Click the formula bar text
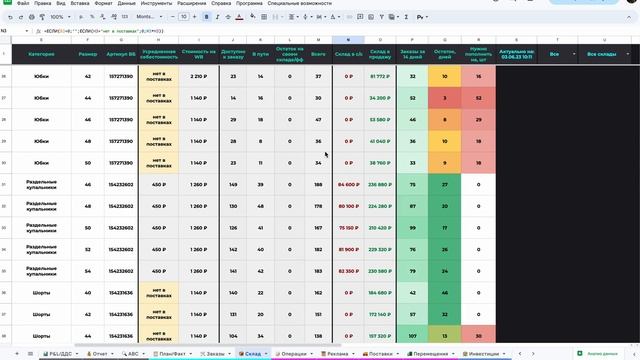 coord(104,31)
